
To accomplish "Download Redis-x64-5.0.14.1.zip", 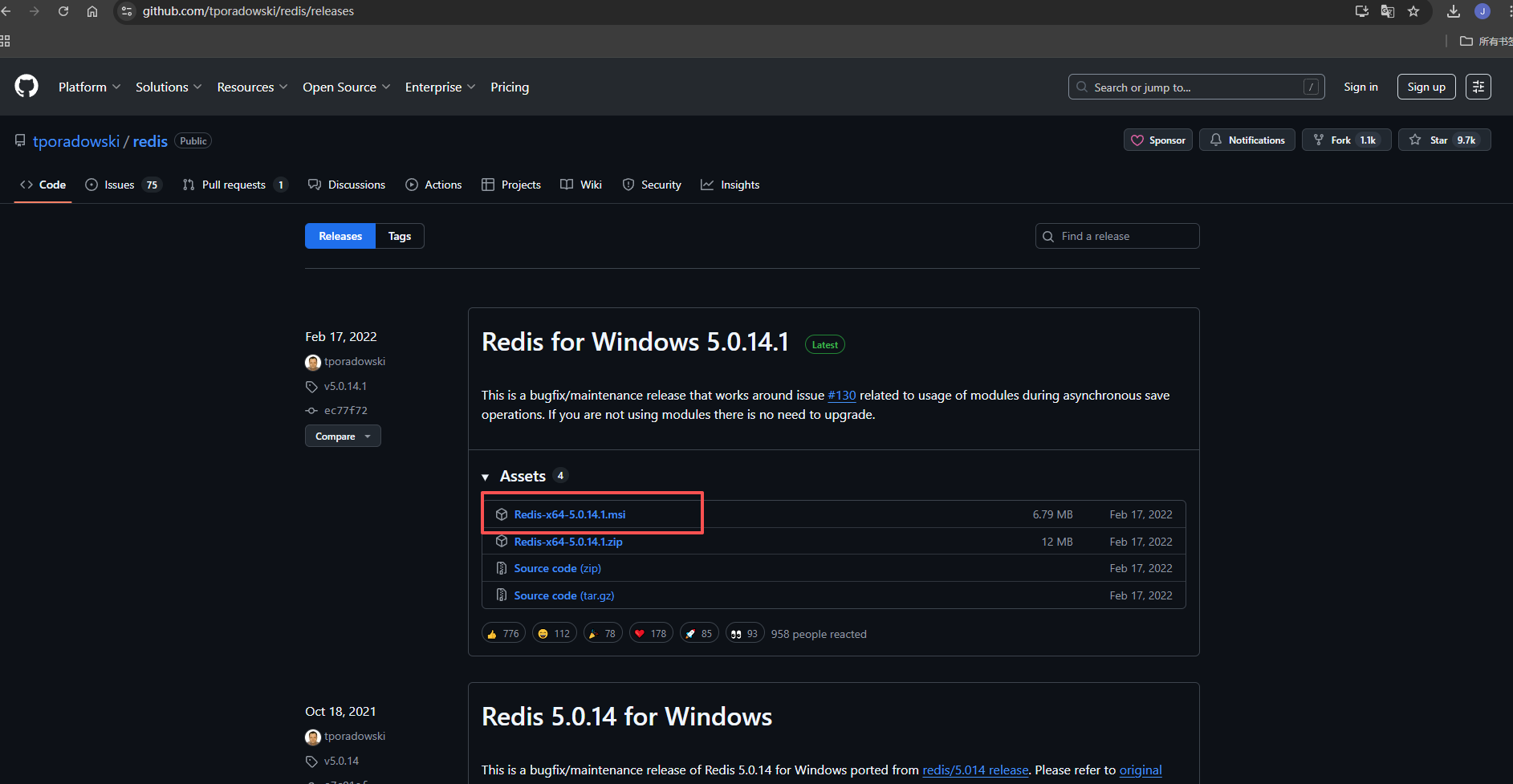I will 568,542.
